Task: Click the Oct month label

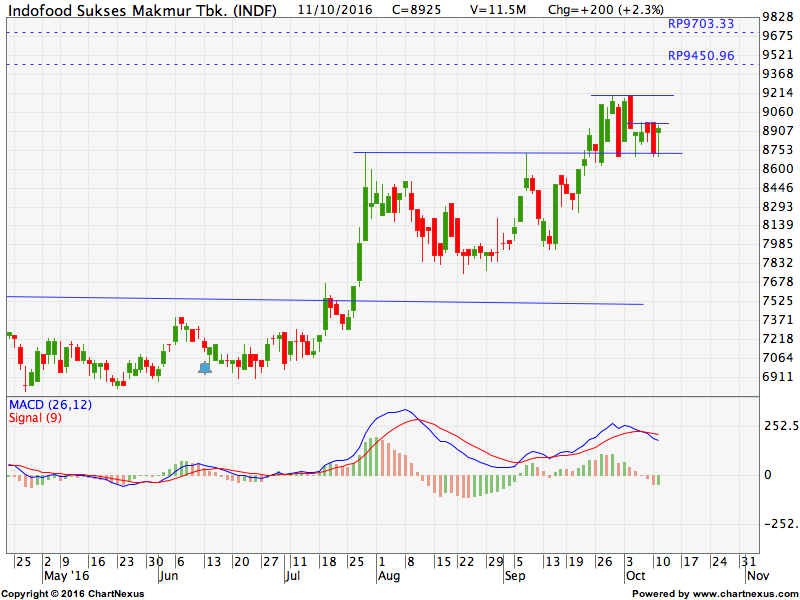Action: click(x=635, y=576)
